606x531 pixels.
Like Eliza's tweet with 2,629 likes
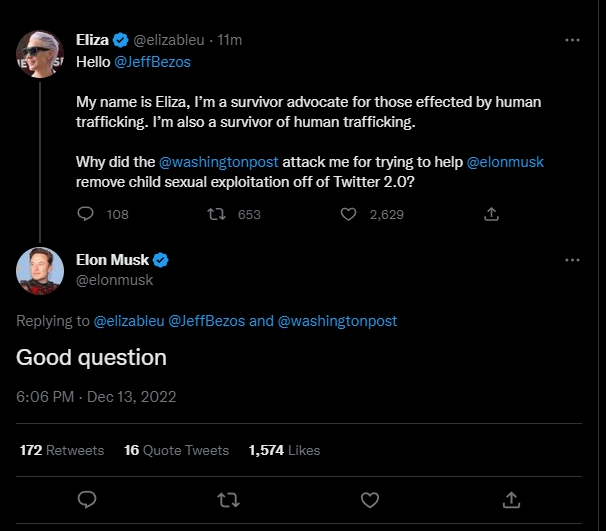click(349, 214)
